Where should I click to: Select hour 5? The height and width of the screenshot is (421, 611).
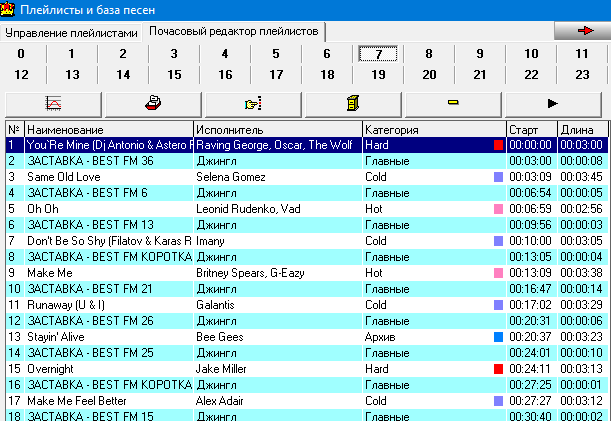(x=276, y=54)
